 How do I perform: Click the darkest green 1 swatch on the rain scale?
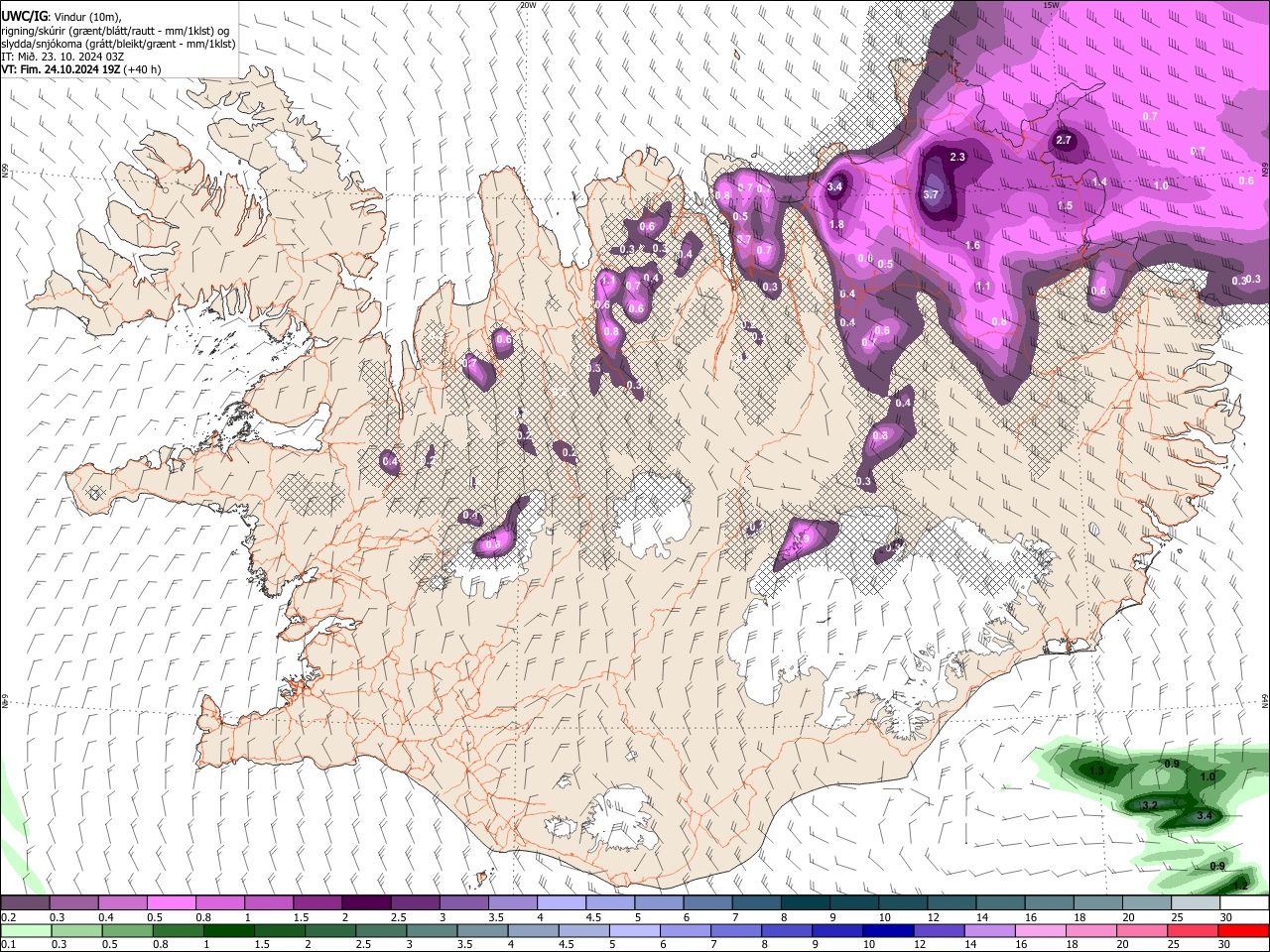(x=228, y=931)
